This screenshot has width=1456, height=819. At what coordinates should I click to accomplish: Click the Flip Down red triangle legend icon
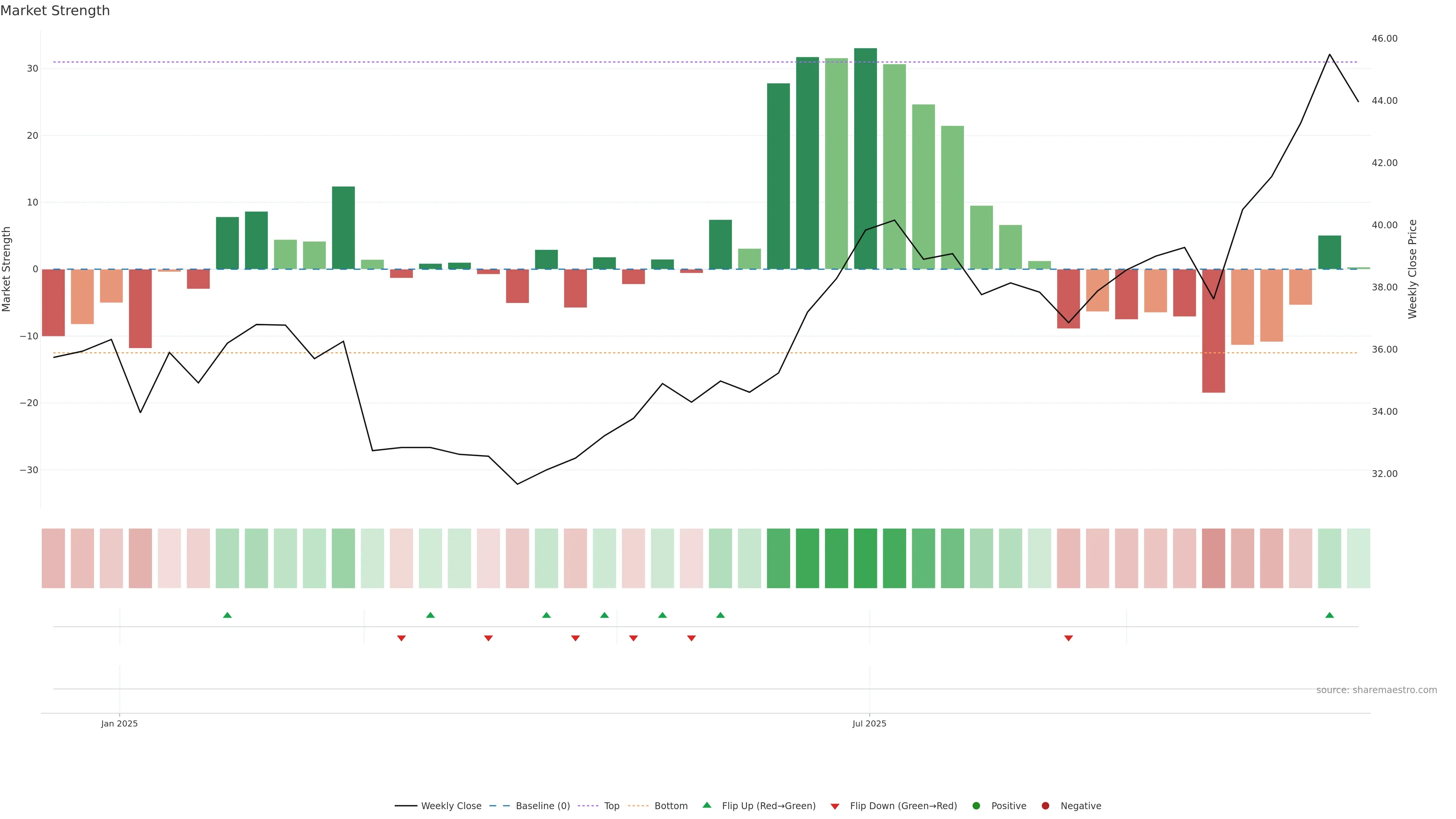(x=835, y=806)
